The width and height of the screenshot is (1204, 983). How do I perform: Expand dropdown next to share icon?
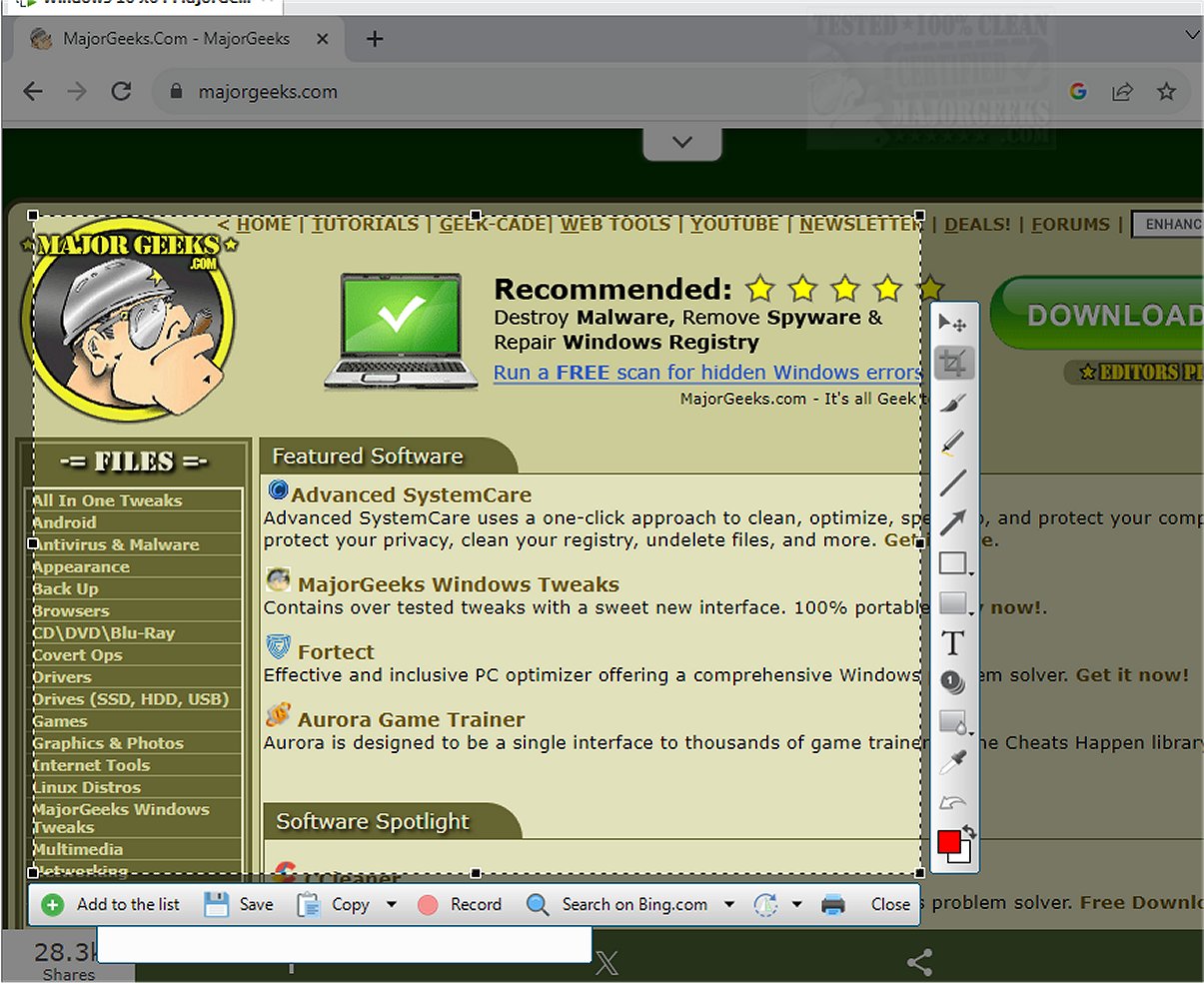(796, 904)
